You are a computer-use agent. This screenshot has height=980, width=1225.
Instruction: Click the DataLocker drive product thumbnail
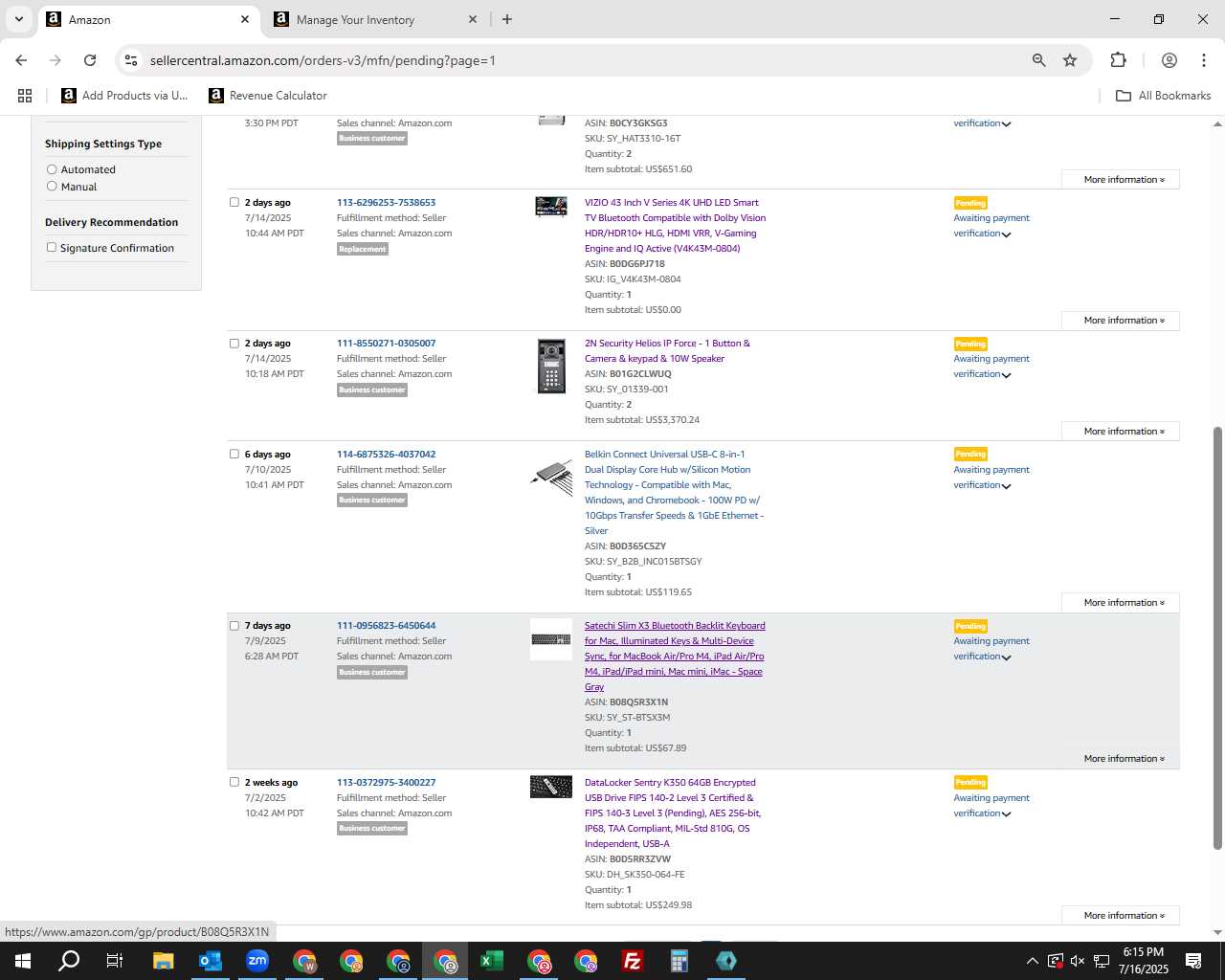tap(551, 787)
